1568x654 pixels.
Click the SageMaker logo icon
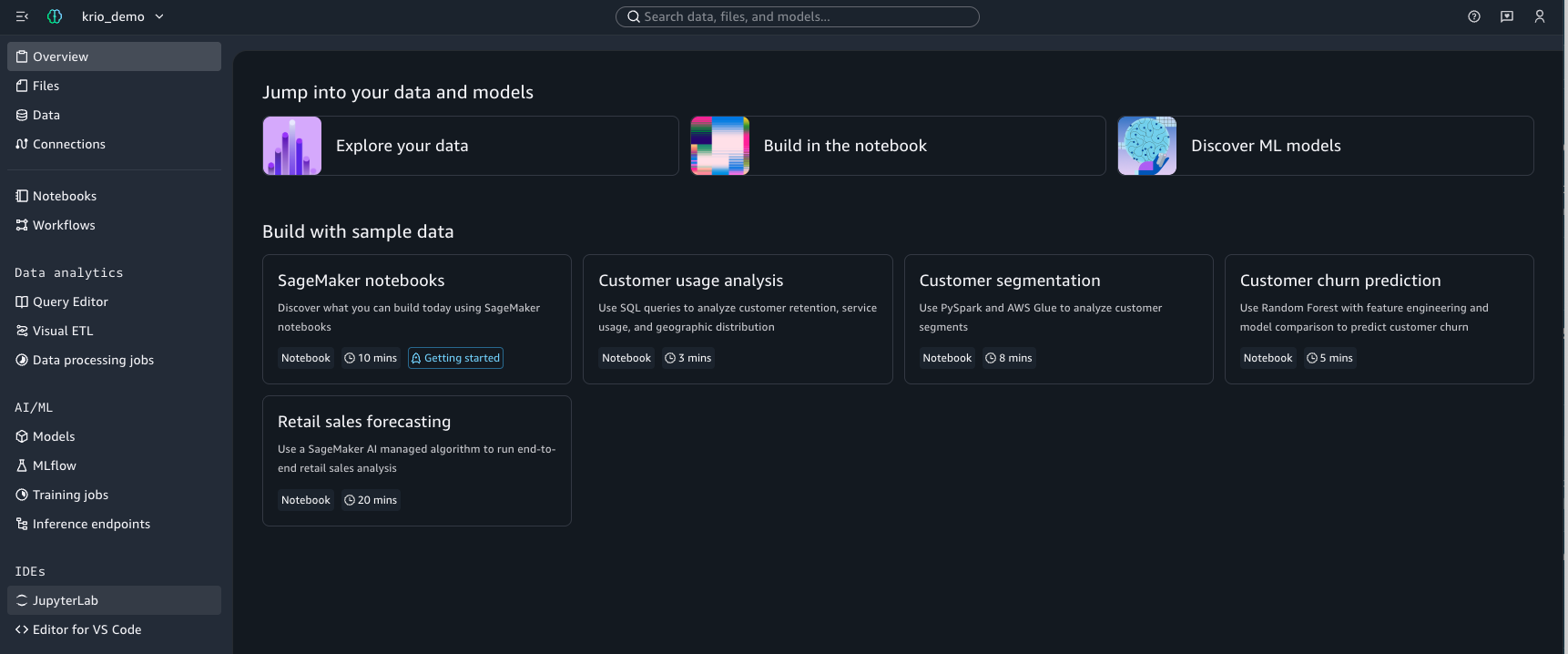pos(55,16)
